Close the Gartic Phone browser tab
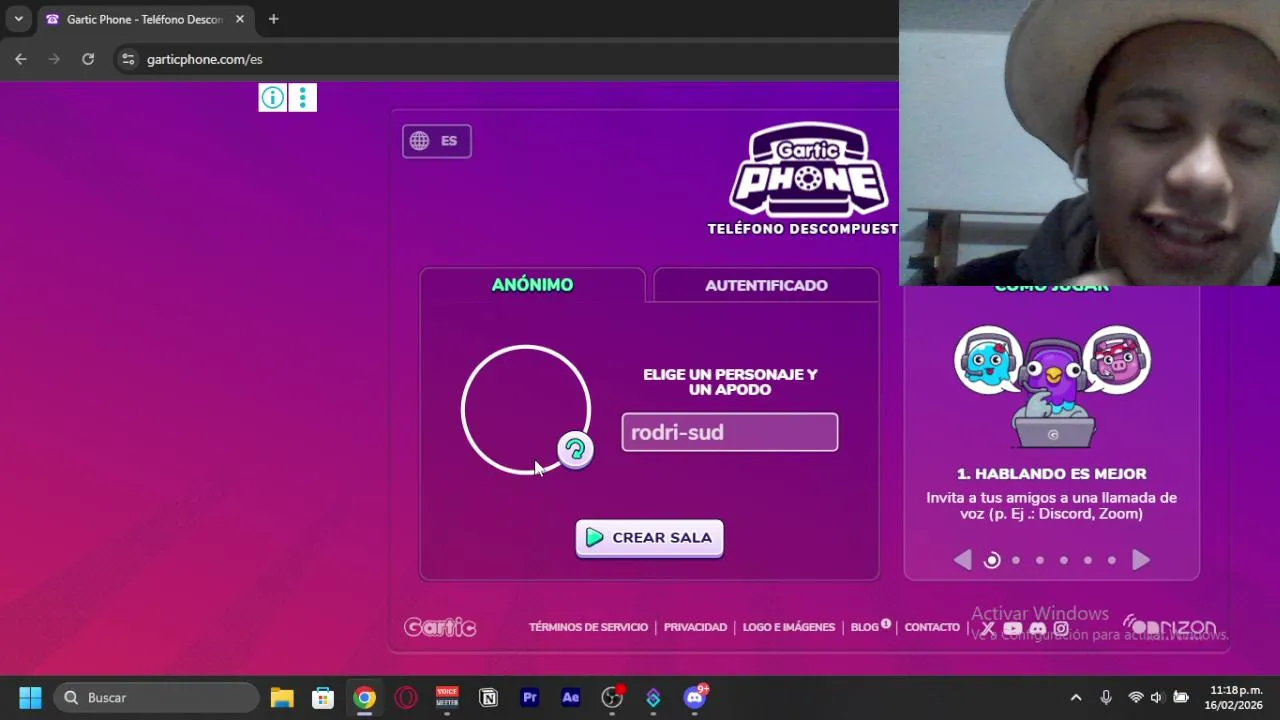Image resolution: width=1280 pixels, height=720 pixels. pos(240,19)
